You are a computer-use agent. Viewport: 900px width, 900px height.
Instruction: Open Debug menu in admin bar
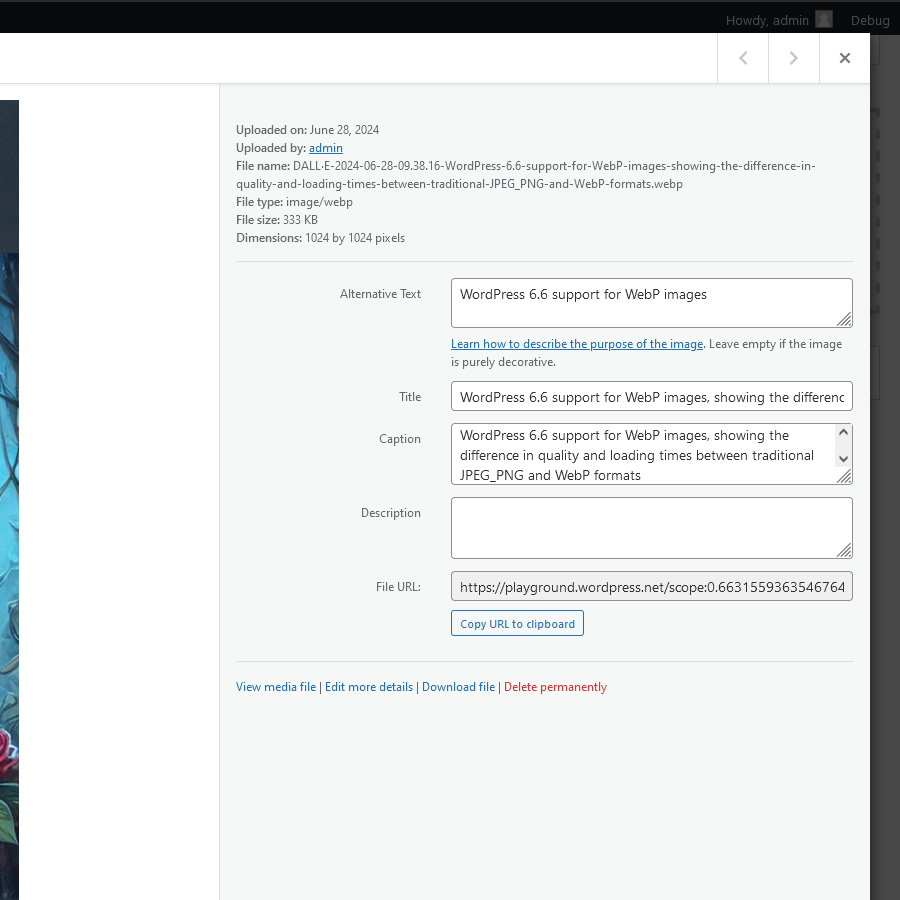point(870,20)
